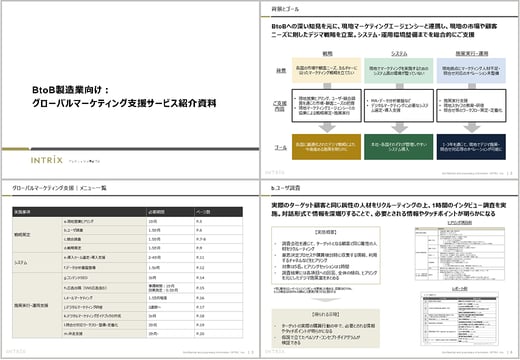Click the 【実施概要】 box on the ユーザ調査 slide
This screenshot has height=360, width=520.
326,255
